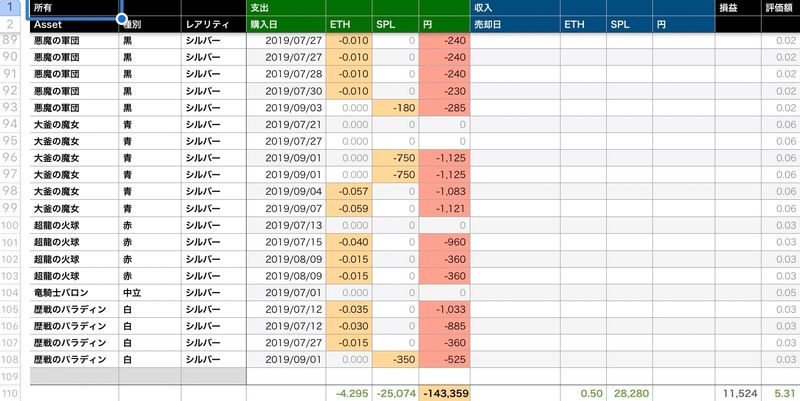
Task: Select the -143,359 yen total cell
Action: (x=445, y=393)
